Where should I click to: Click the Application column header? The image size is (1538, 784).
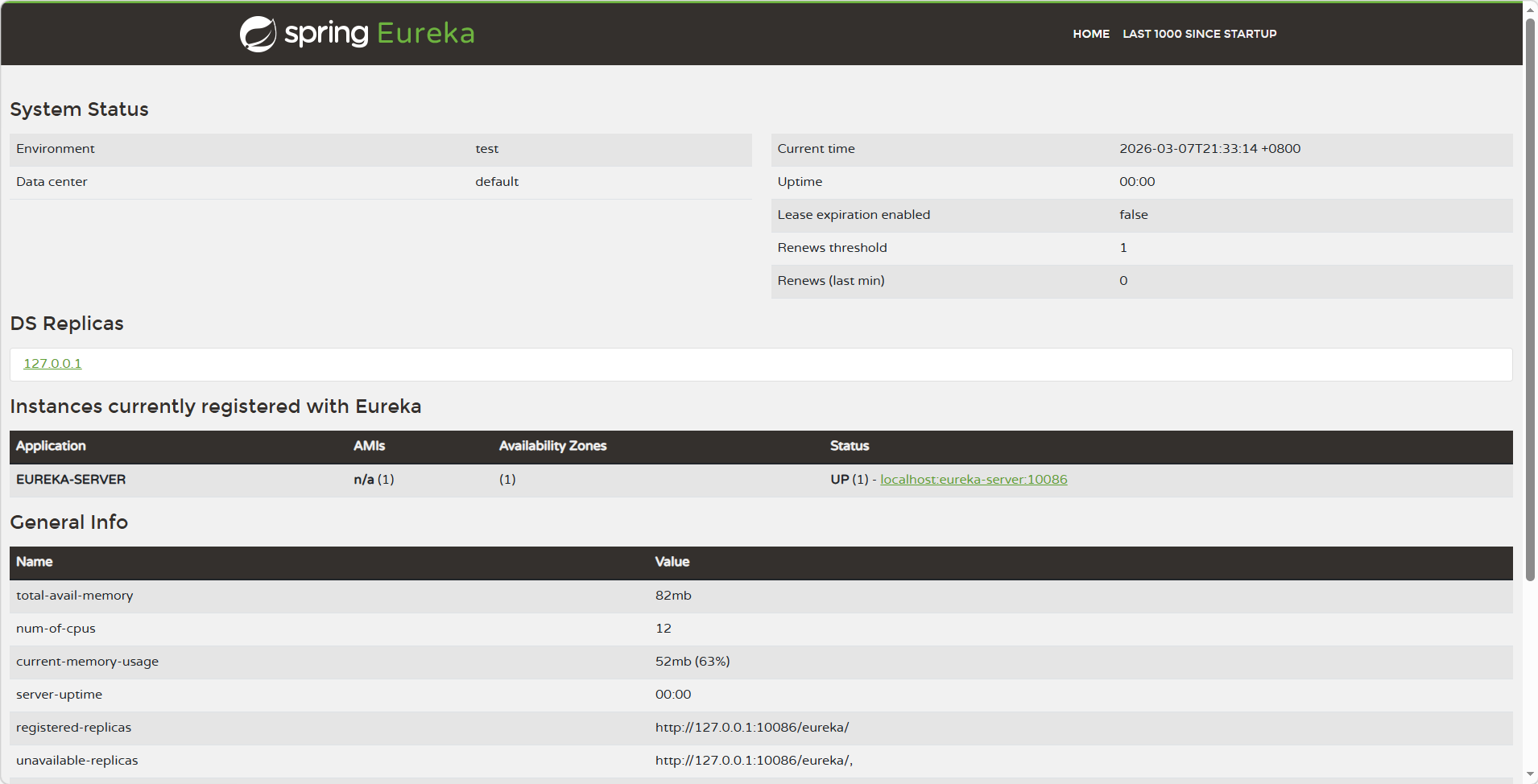click(51, 446)
